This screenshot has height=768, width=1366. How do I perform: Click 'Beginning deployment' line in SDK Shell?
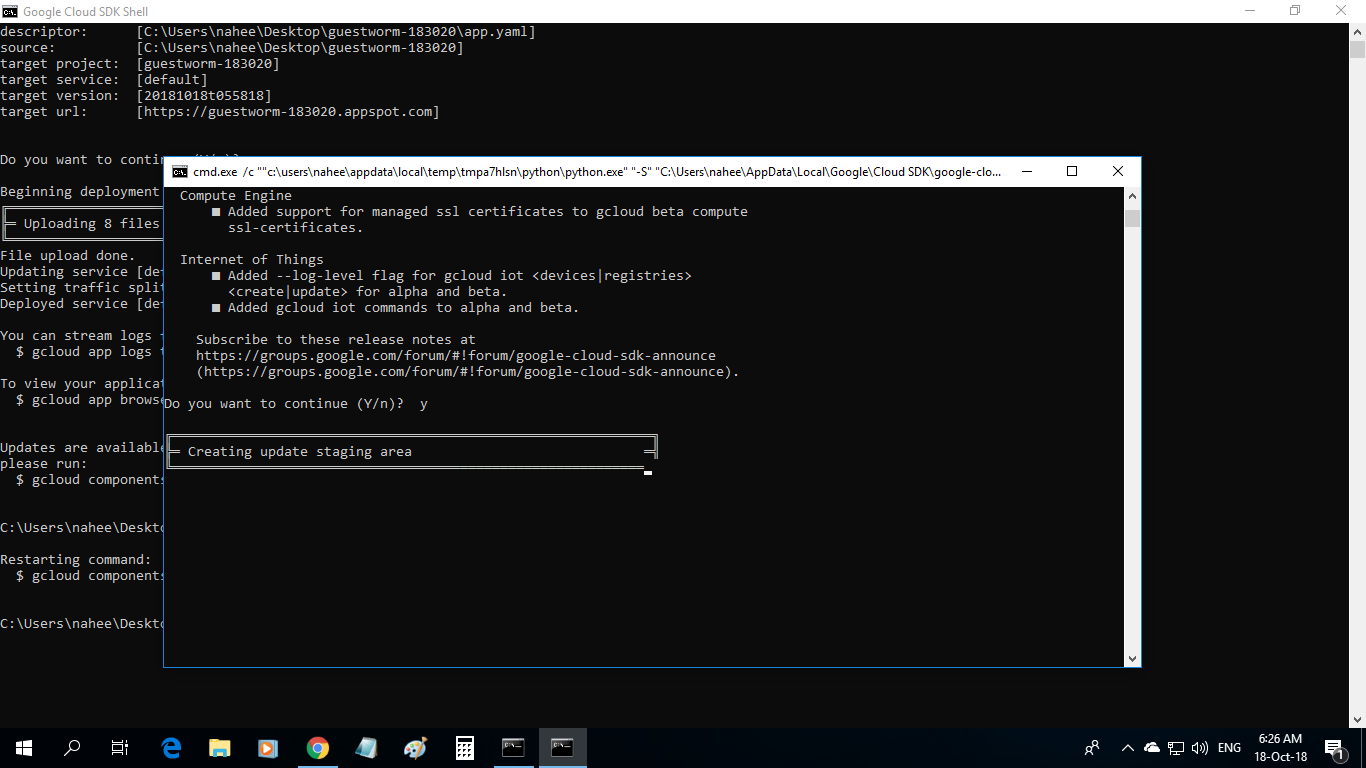pyautogui.click(x=80, y=192)
